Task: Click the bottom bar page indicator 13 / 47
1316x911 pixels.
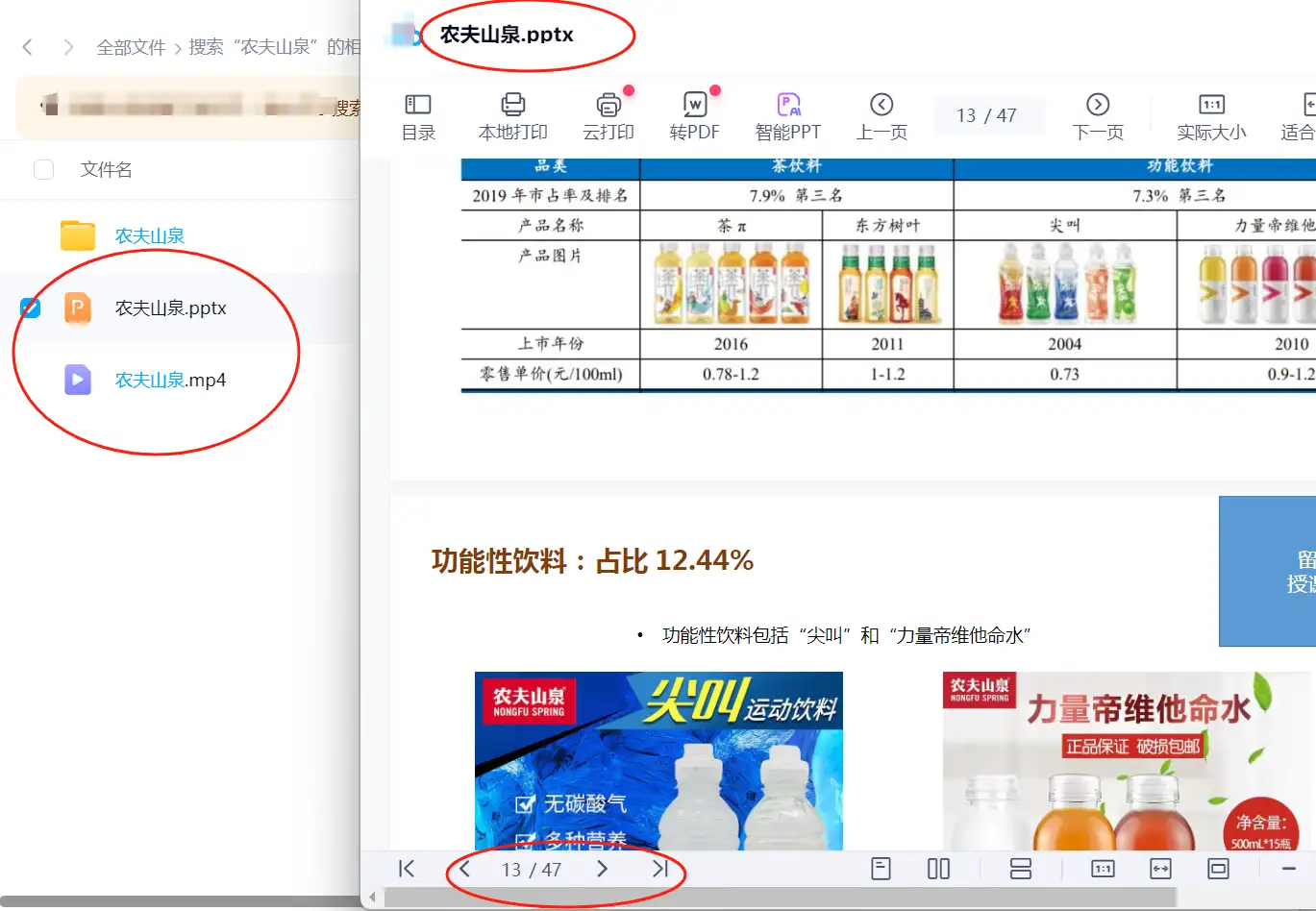Action: [532, 870]
